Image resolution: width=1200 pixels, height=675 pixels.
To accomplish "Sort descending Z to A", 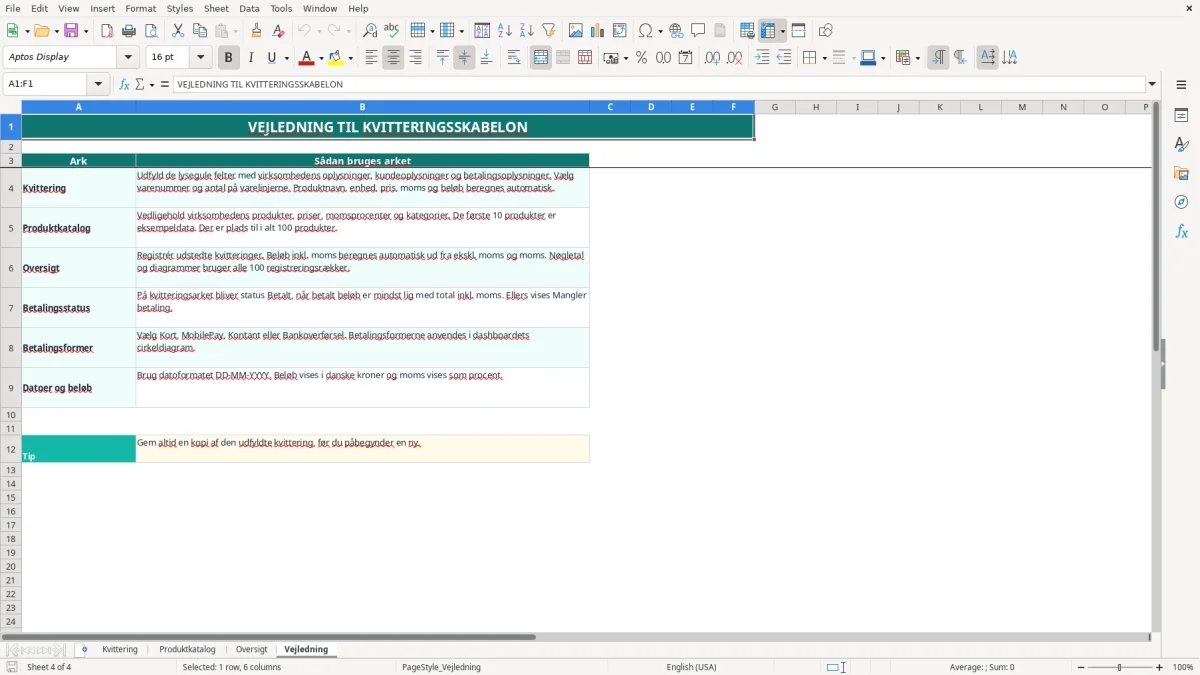I will 527,31.
